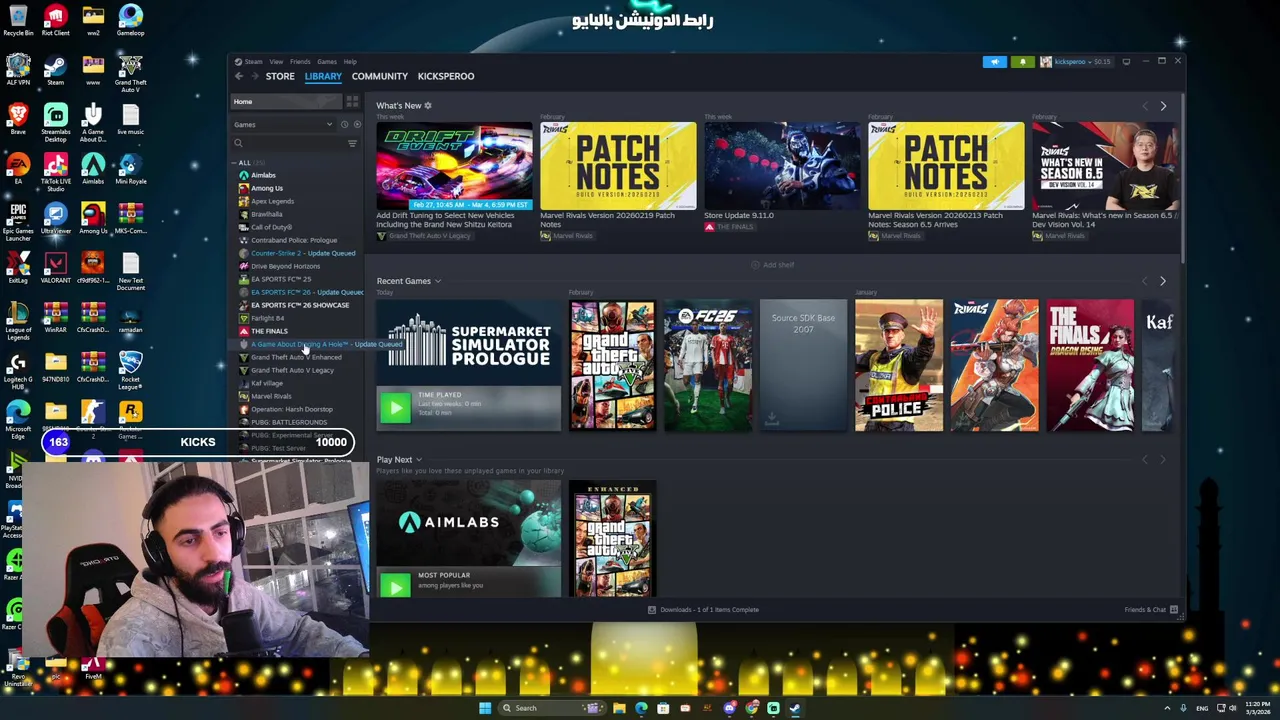Viewport: 1280px width, 720px height.
Task: Switch to collections grid view icon
Action: pos(352,102)
